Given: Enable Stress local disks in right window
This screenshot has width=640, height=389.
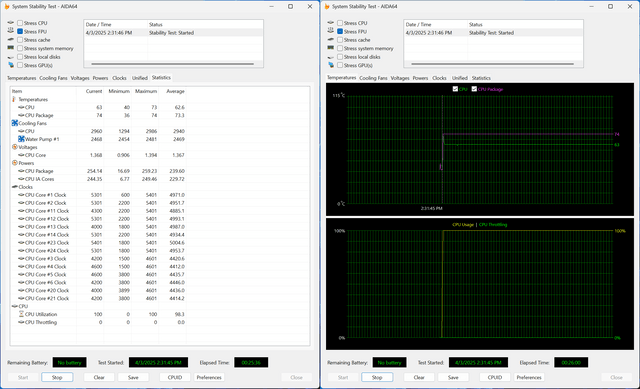Looking at the screenshot, I should point(340,57).
